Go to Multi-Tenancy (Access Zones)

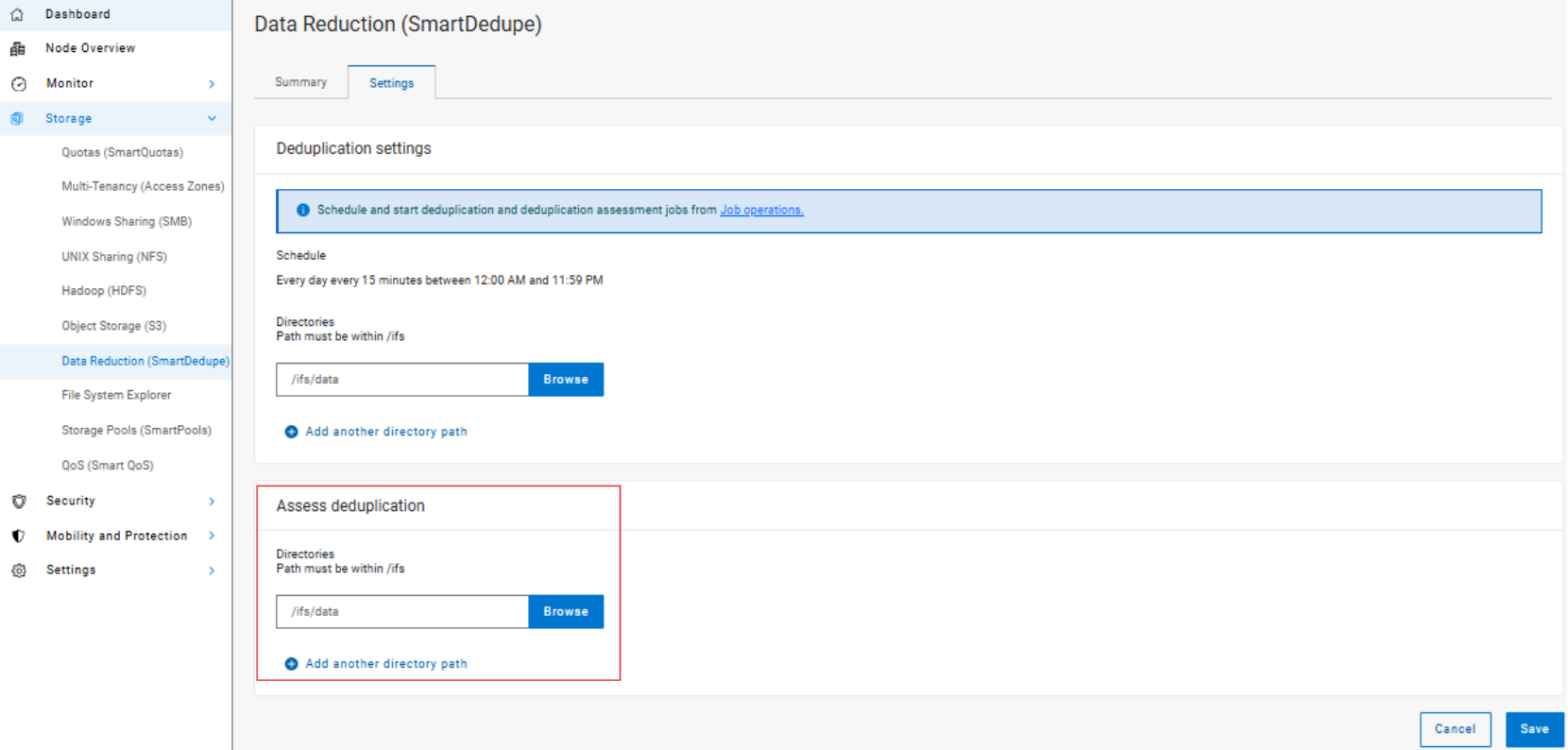[144, 187]
